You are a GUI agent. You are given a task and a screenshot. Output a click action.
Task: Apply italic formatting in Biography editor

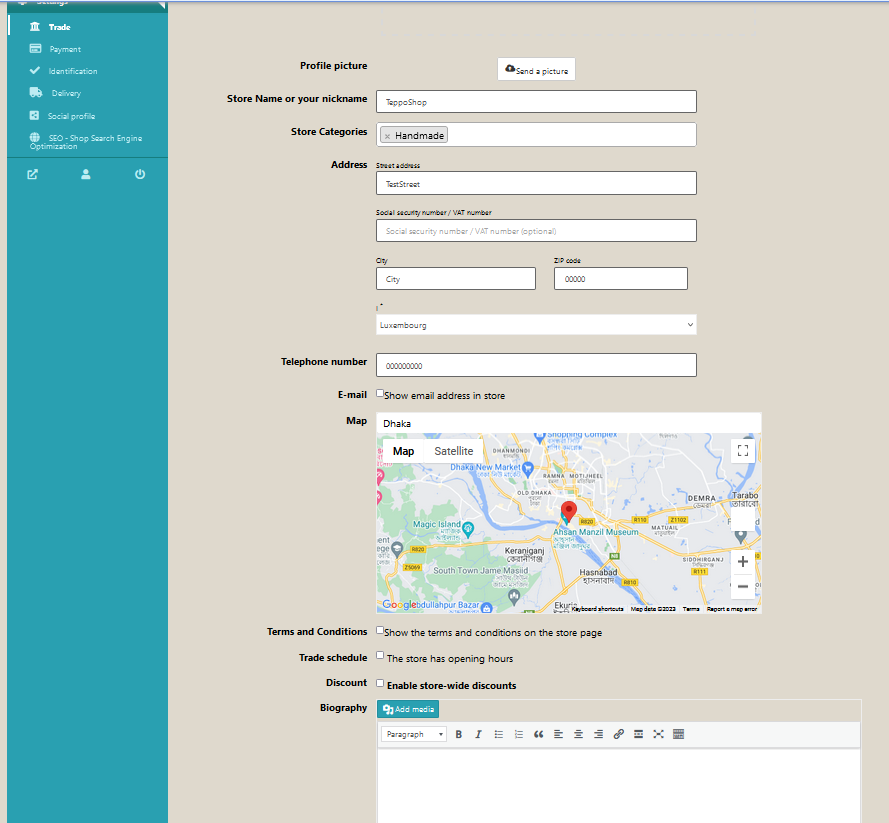478,734
